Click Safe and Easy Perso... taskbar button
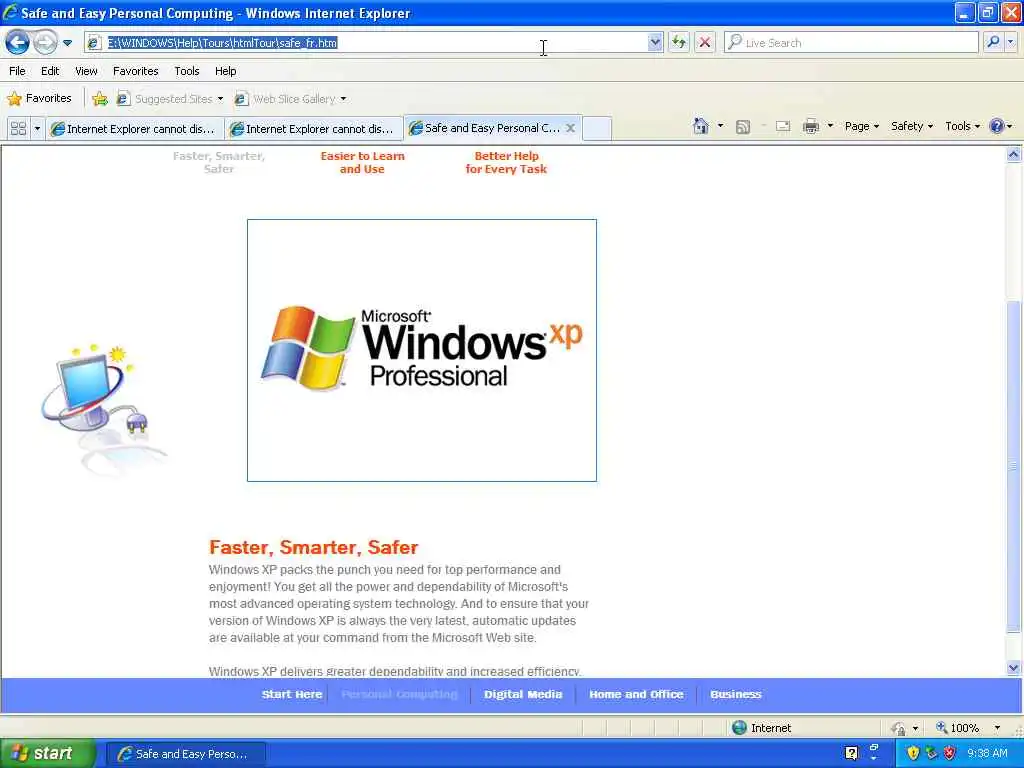Image resolution: width=1024 pixels, height=768 pixels. [x=186, y=754]
